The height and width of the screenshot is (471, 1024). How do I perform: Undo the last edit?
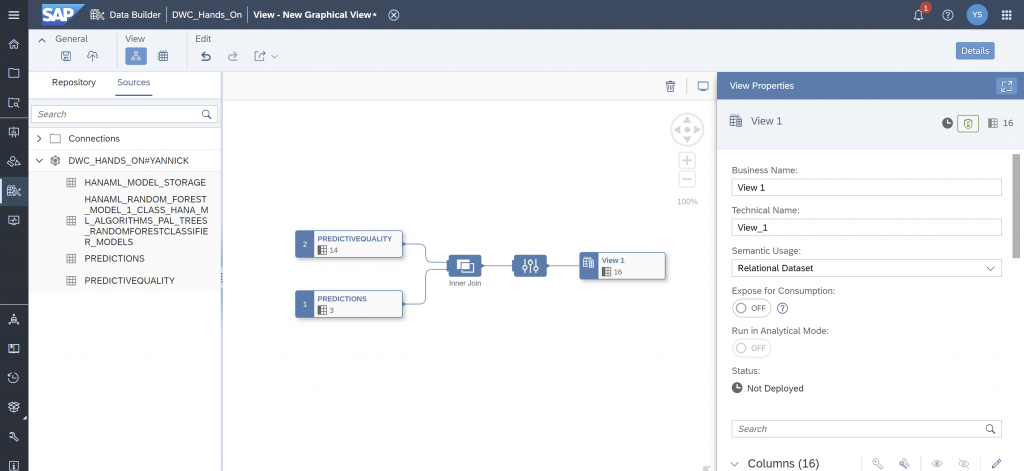206,56
